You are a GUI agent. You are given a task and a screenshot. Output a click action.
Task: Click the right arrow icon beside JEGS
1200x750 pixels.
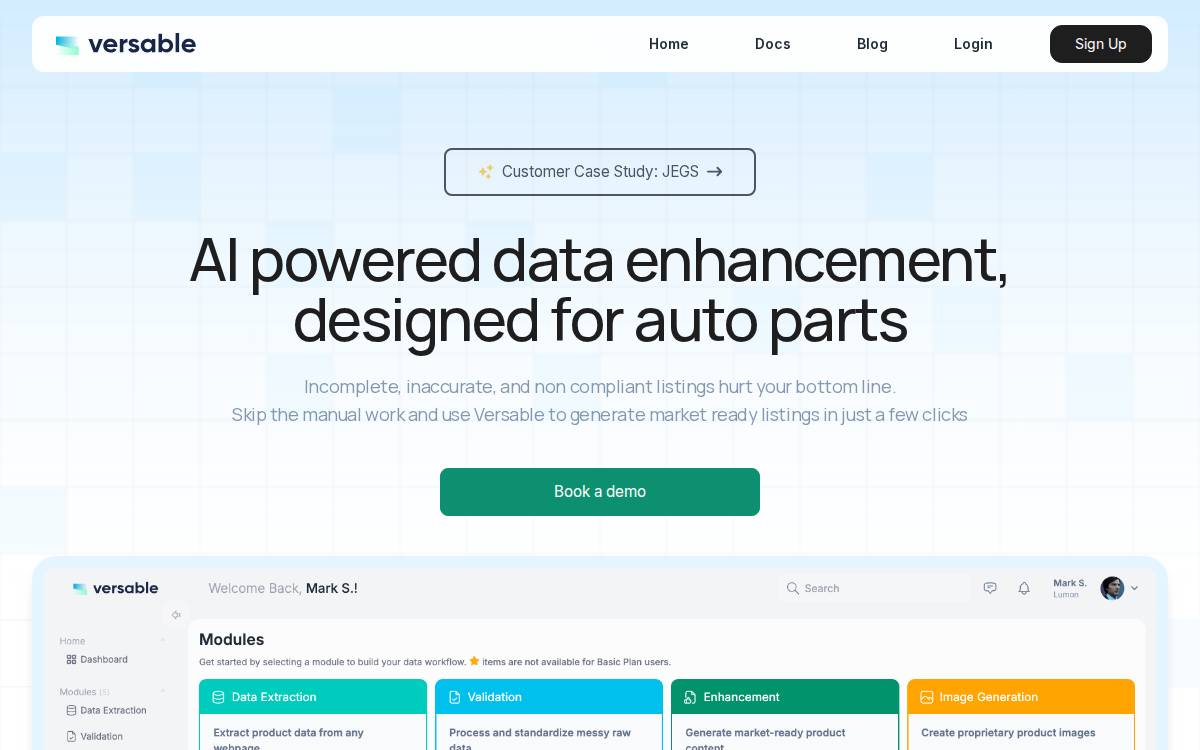pos(715,172)
